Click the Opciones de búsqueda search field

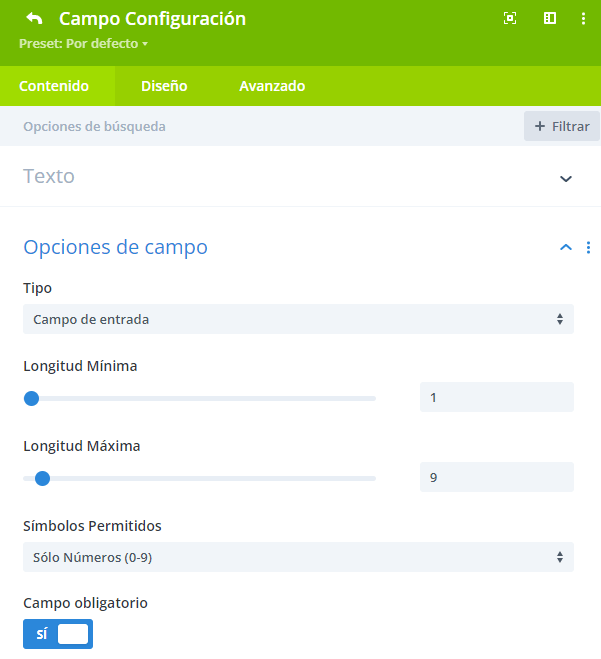[x=261, y=126]
